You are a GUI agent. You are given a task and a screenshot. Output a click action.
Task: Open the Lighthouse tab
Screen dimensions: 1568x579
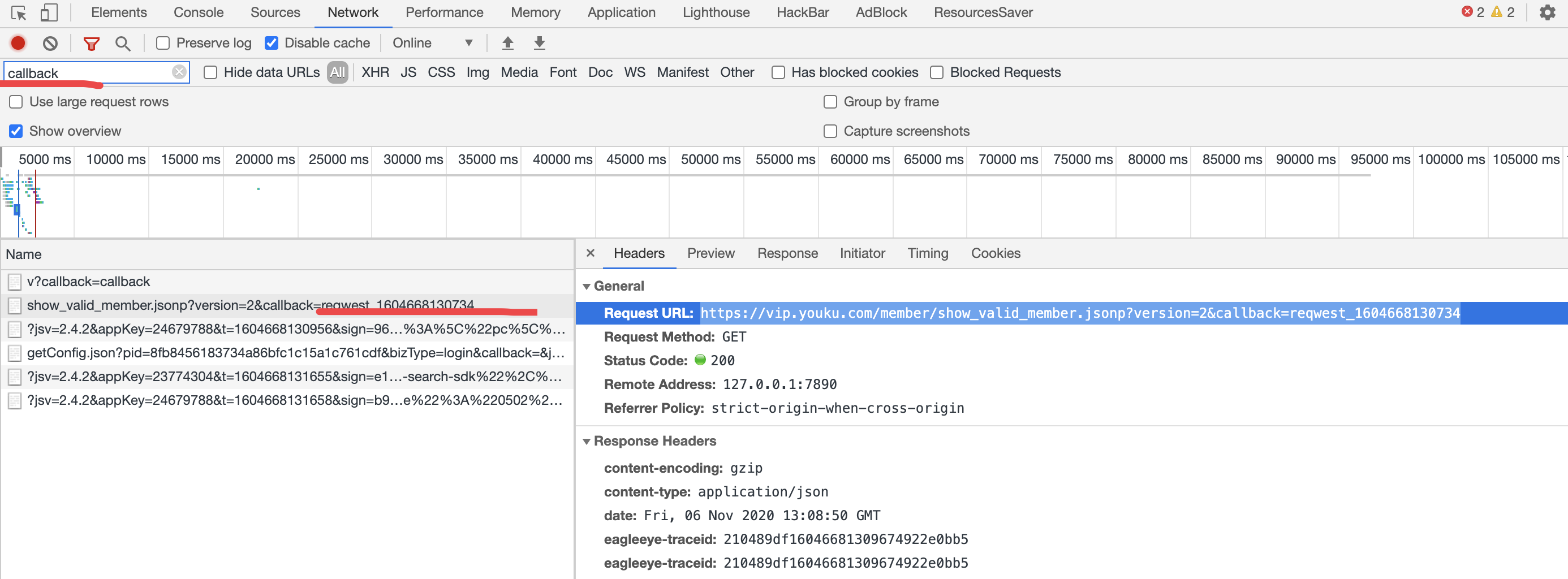pos(716,12)
